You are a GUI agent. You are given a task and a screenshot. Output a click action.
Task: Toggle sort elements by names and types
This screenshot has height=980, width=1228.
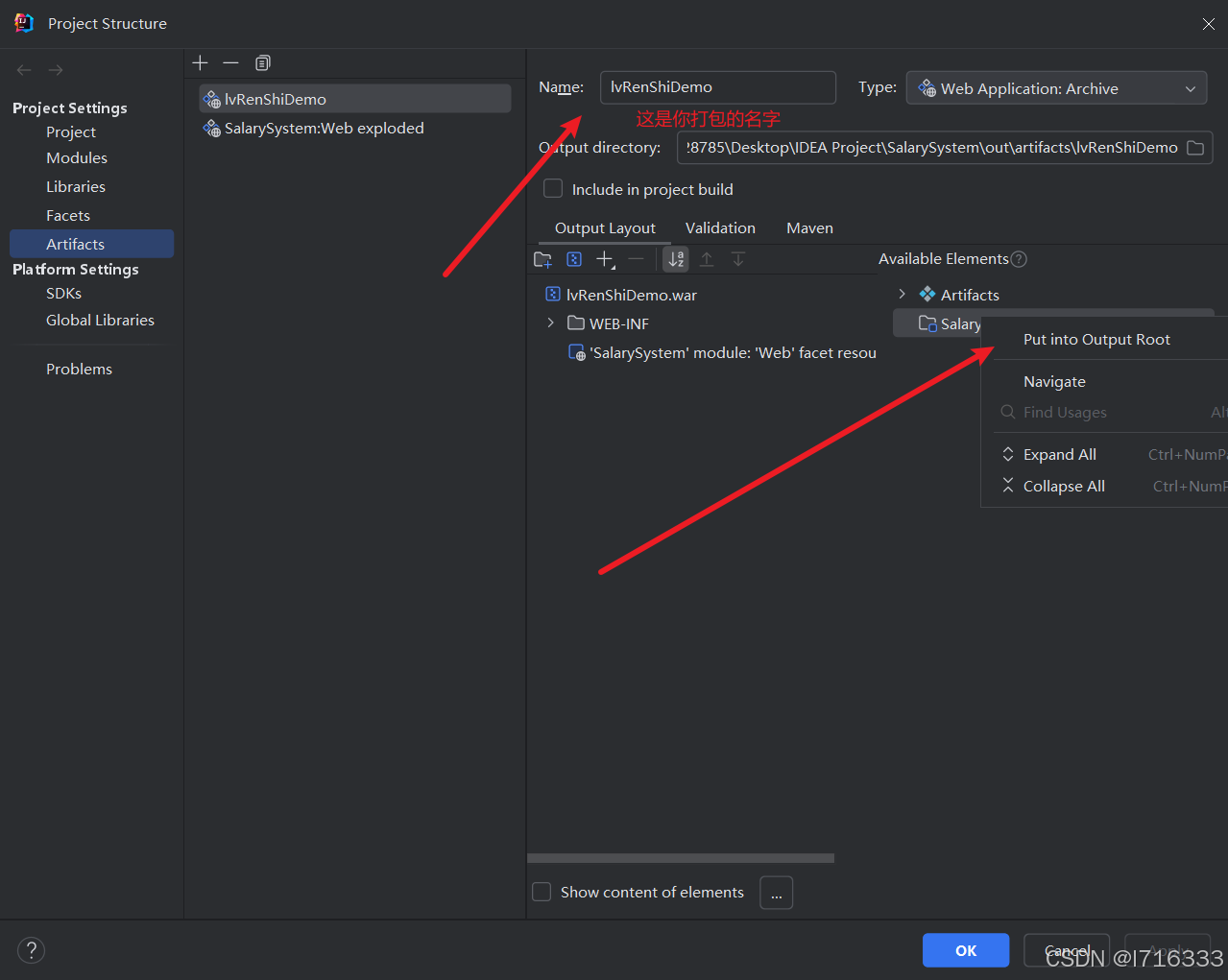click(x=677, y=259)
